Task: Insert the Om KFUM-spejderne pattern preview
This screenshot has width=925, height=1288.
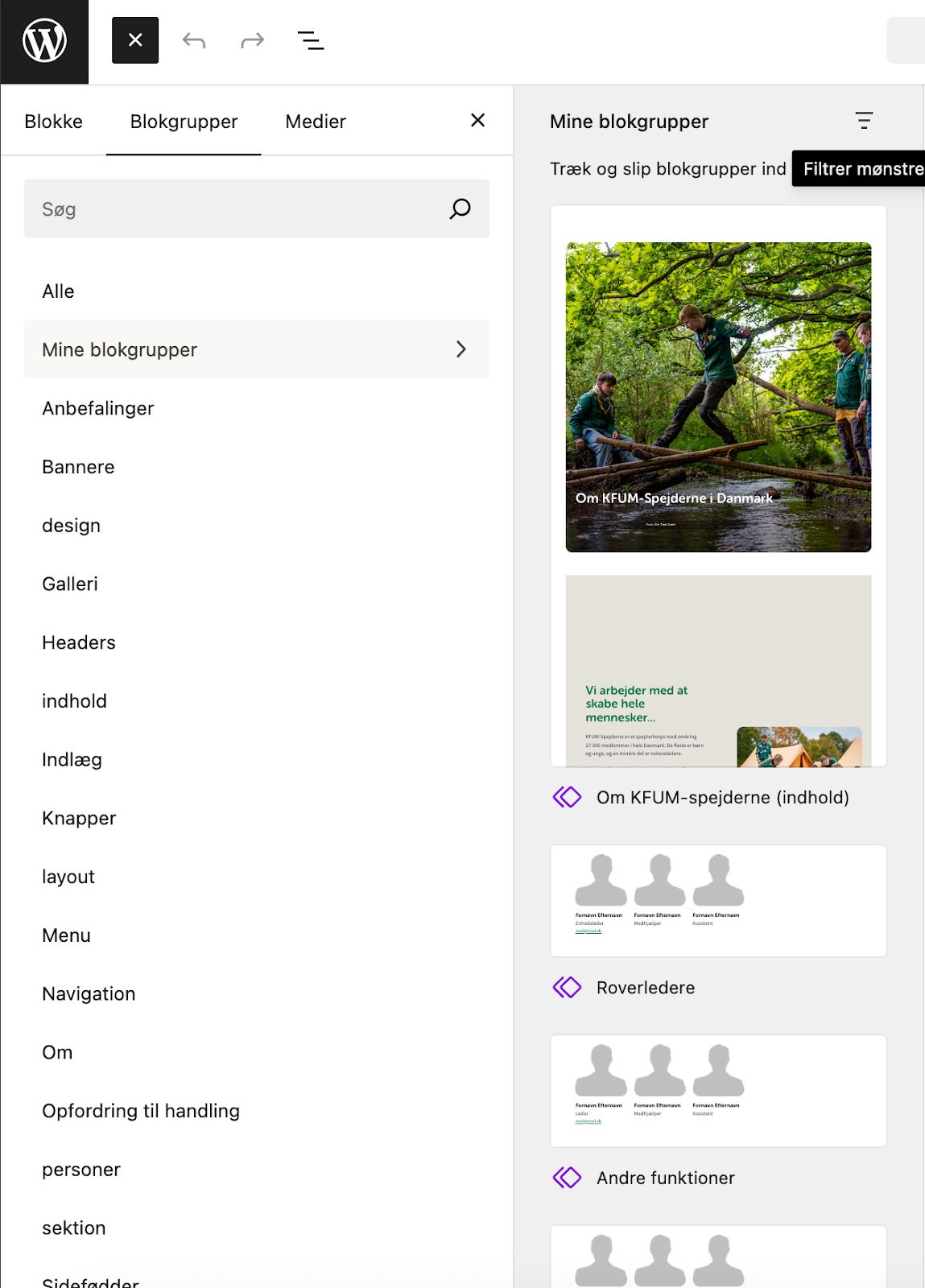Action: click(x=718, y=485)
